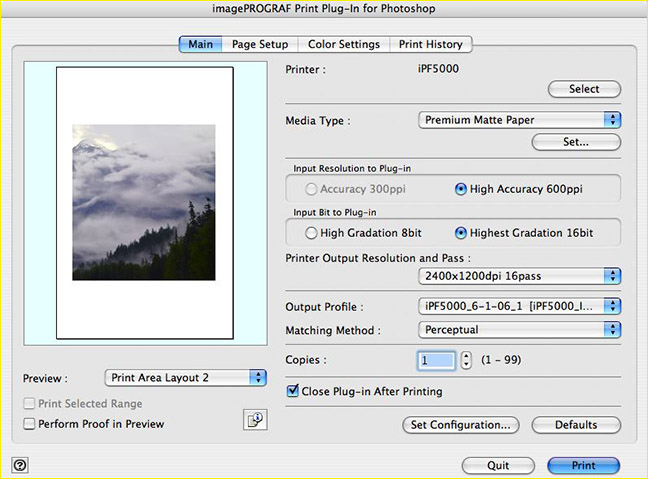View the Print History tab

pos(431,44)
